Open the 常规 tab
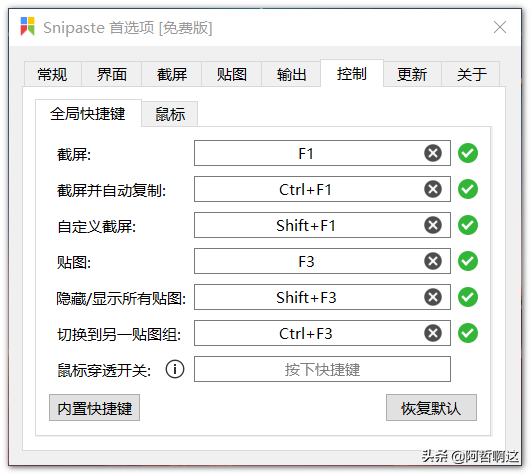531x475 pixels. (x=52, y=74)
